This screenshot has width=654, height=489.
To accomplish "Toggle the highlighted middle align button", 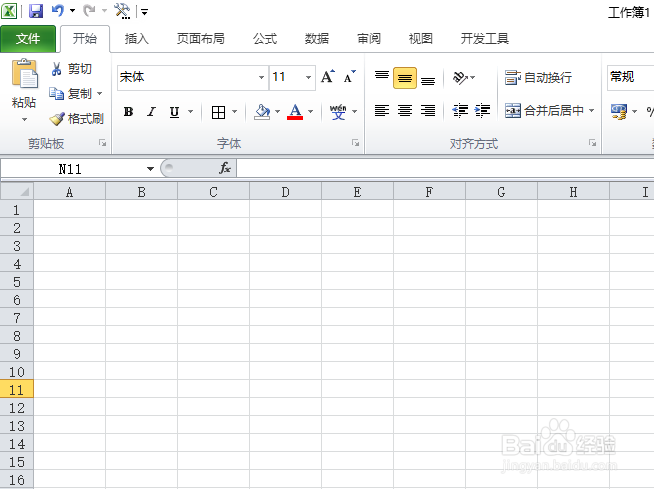I will [x=405, y=78].
